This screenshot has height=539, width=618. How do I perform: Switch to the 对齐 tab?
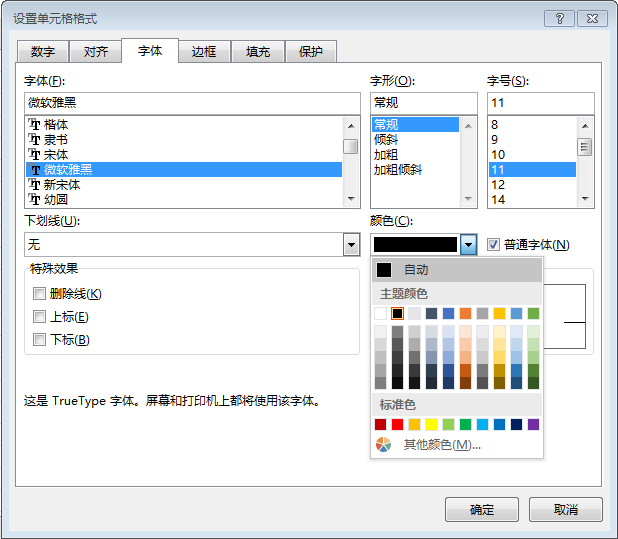[x=95, y=52]
